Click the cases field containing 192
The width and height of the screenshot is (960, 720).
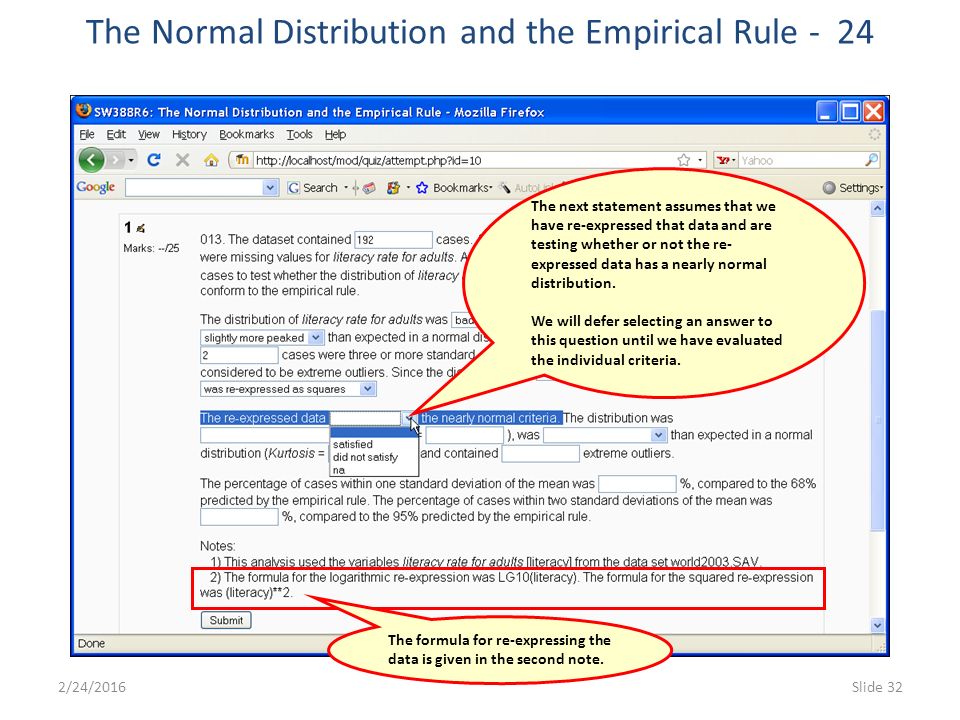pos(394,240)
